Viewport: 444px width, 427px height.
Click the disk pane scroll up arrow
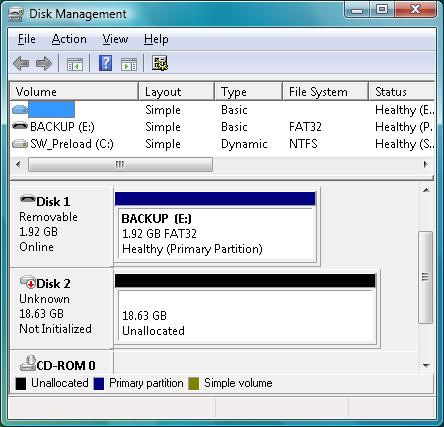(426, 190)
